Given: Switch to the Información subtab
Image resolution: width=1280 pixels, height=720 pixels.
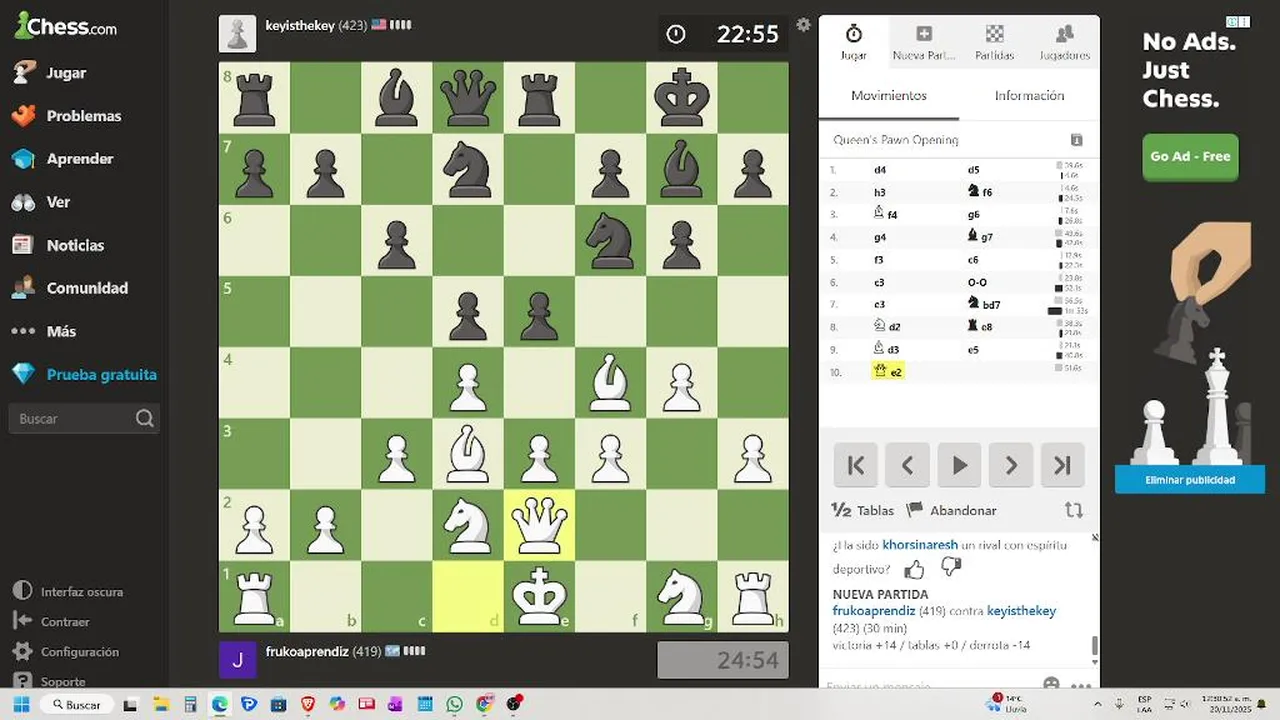Looking at the screenshot, I should [1029, 96].
